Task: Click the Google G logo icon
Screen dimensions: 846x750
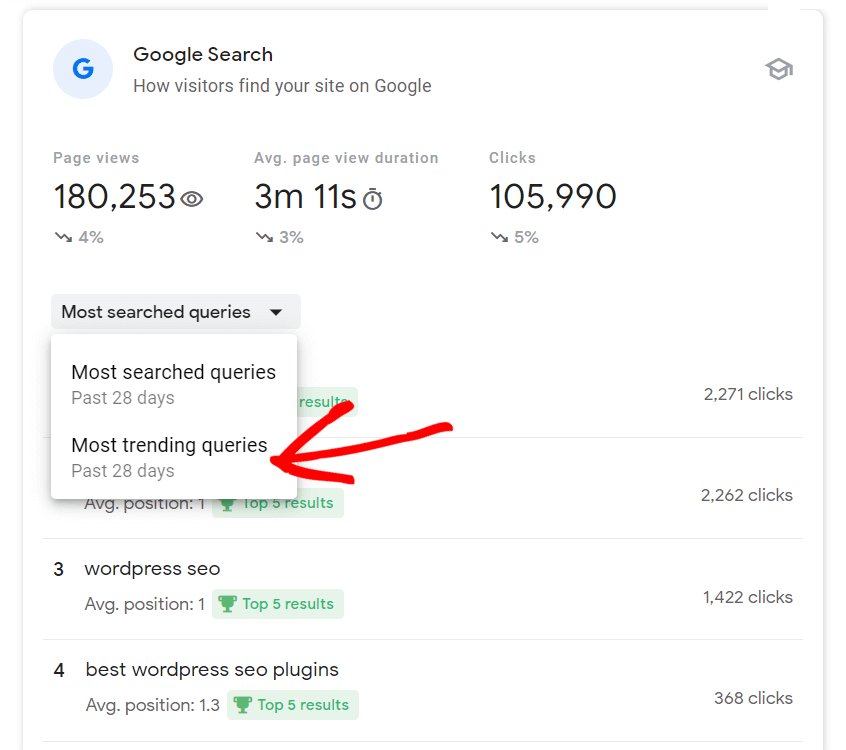Action: (83, 69)
